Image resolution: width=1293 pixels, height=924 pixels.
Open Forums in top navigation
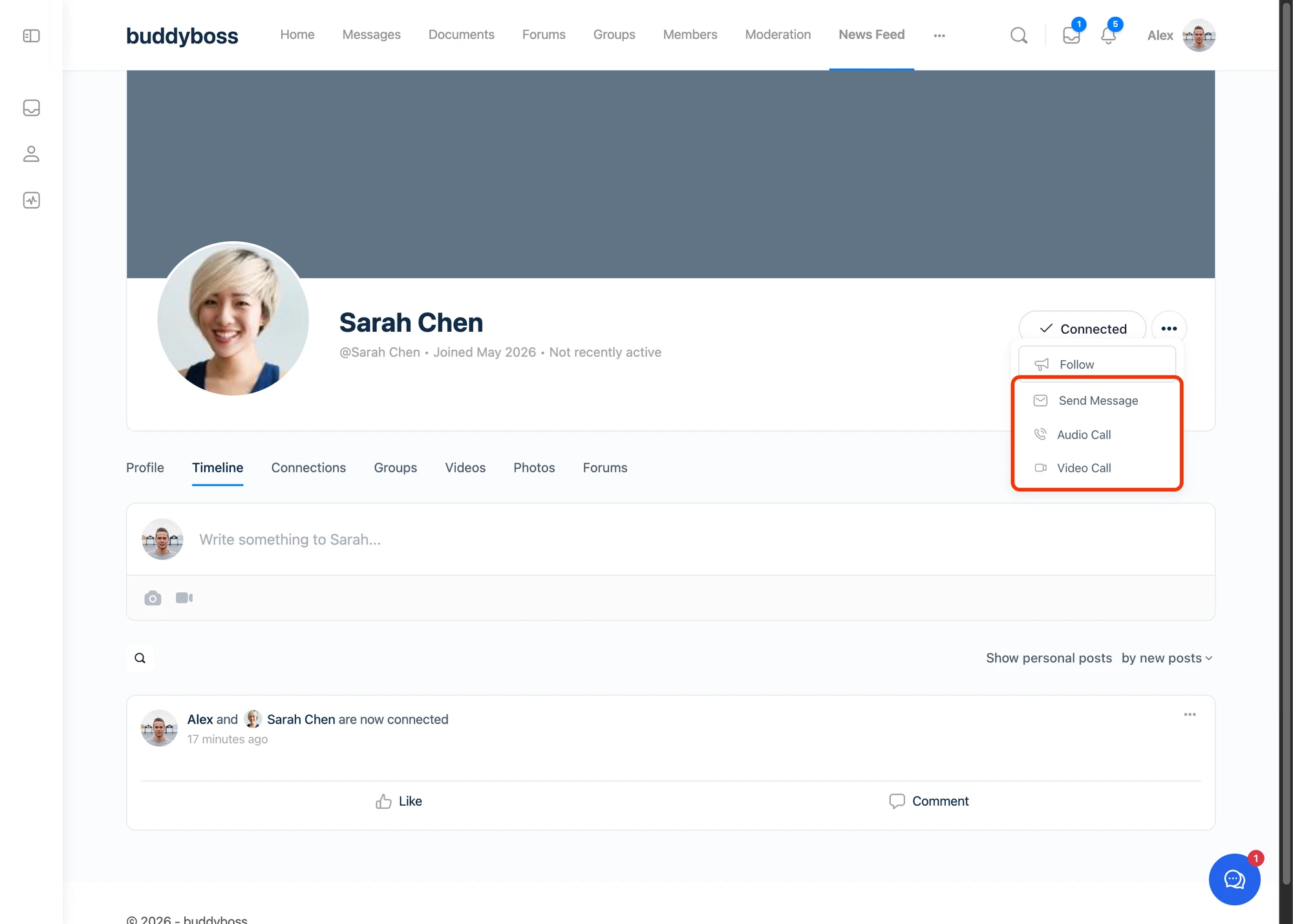tap(544, 34)
